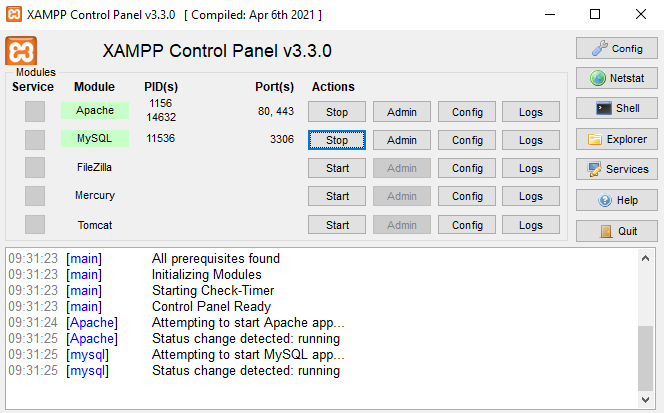Screen dimensions: 664x413
Task: Toggle the Tomcat service checkbox
Action: (35, 224)
